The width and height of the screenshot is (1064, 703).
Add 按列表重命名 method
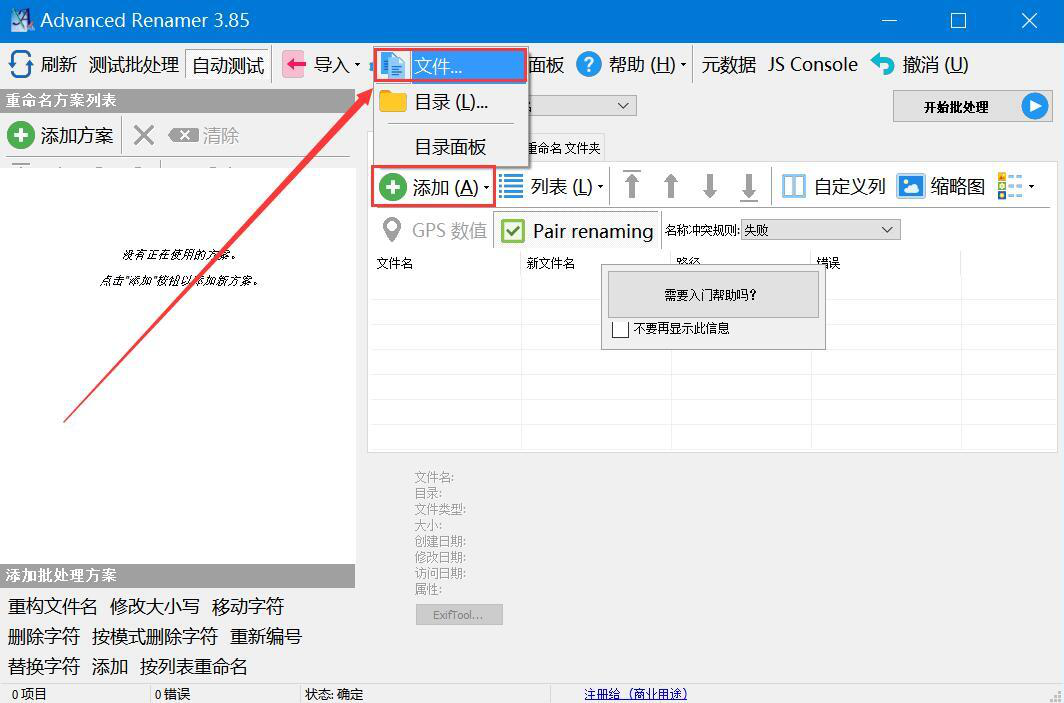(193, 666)
